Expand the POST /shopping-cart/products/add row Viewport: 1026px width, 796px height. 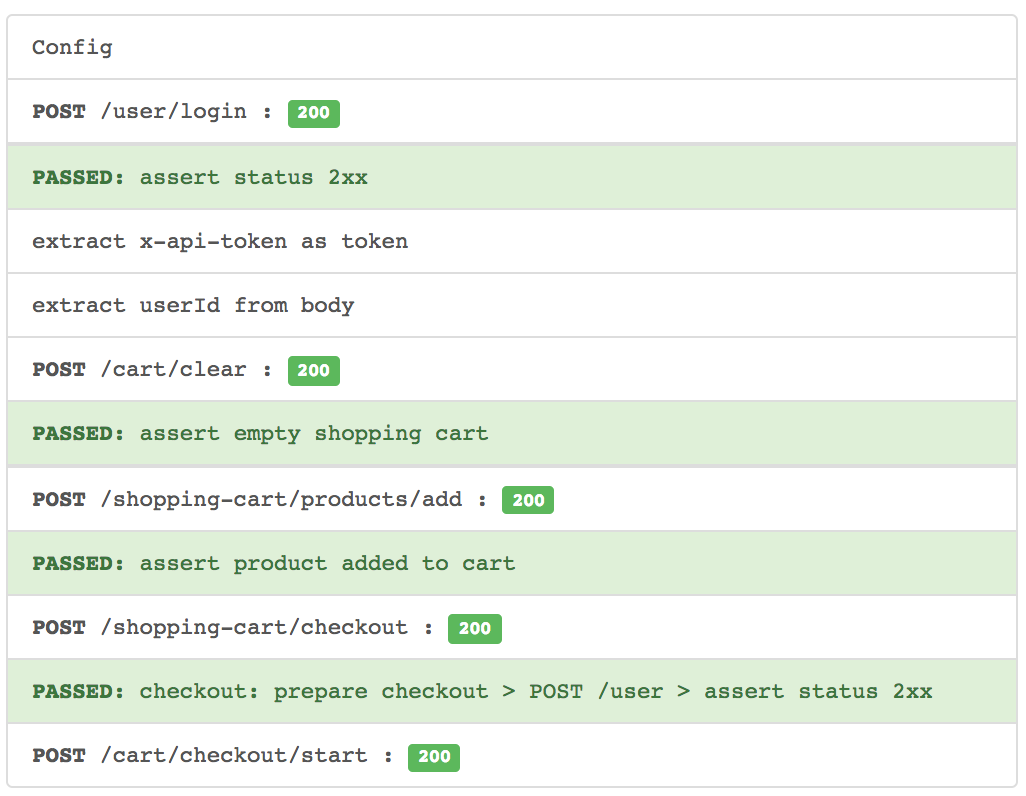click(x=512, y=499)
